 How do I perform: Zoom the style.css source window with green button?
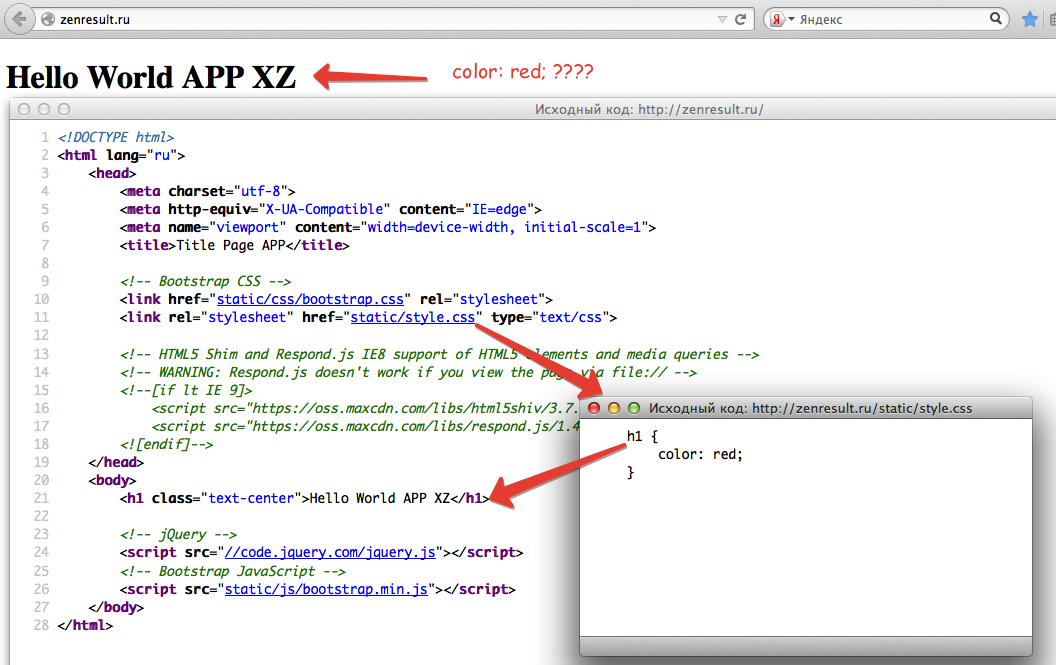point(634,408)
